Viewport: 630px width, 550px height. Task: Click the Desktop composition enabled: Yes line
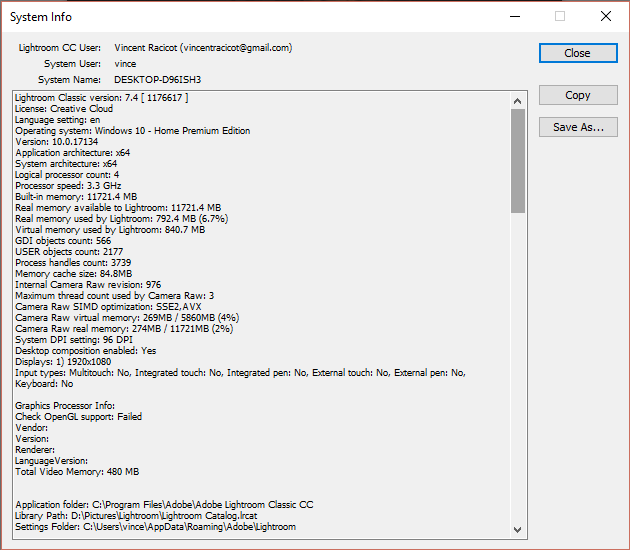pyautogui.click(x=86, y=351)
